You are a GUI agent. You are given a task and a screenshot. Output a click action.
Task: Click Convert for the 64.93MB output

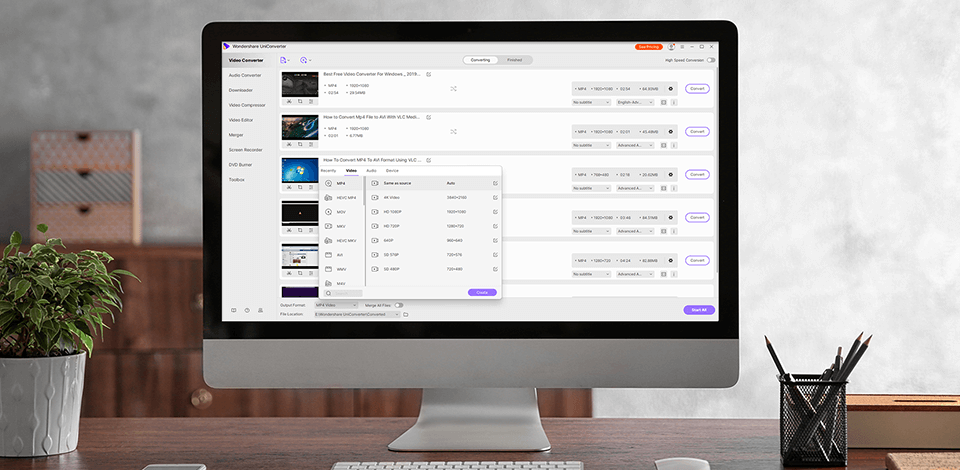(x=697, y=89)
